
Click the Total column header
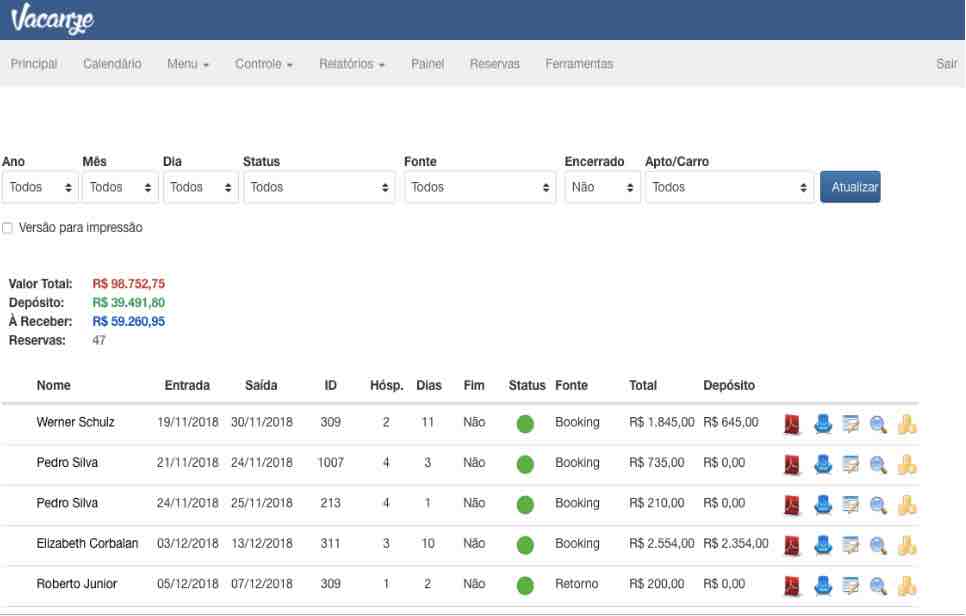pyautogui.click(x=643, y=386)
